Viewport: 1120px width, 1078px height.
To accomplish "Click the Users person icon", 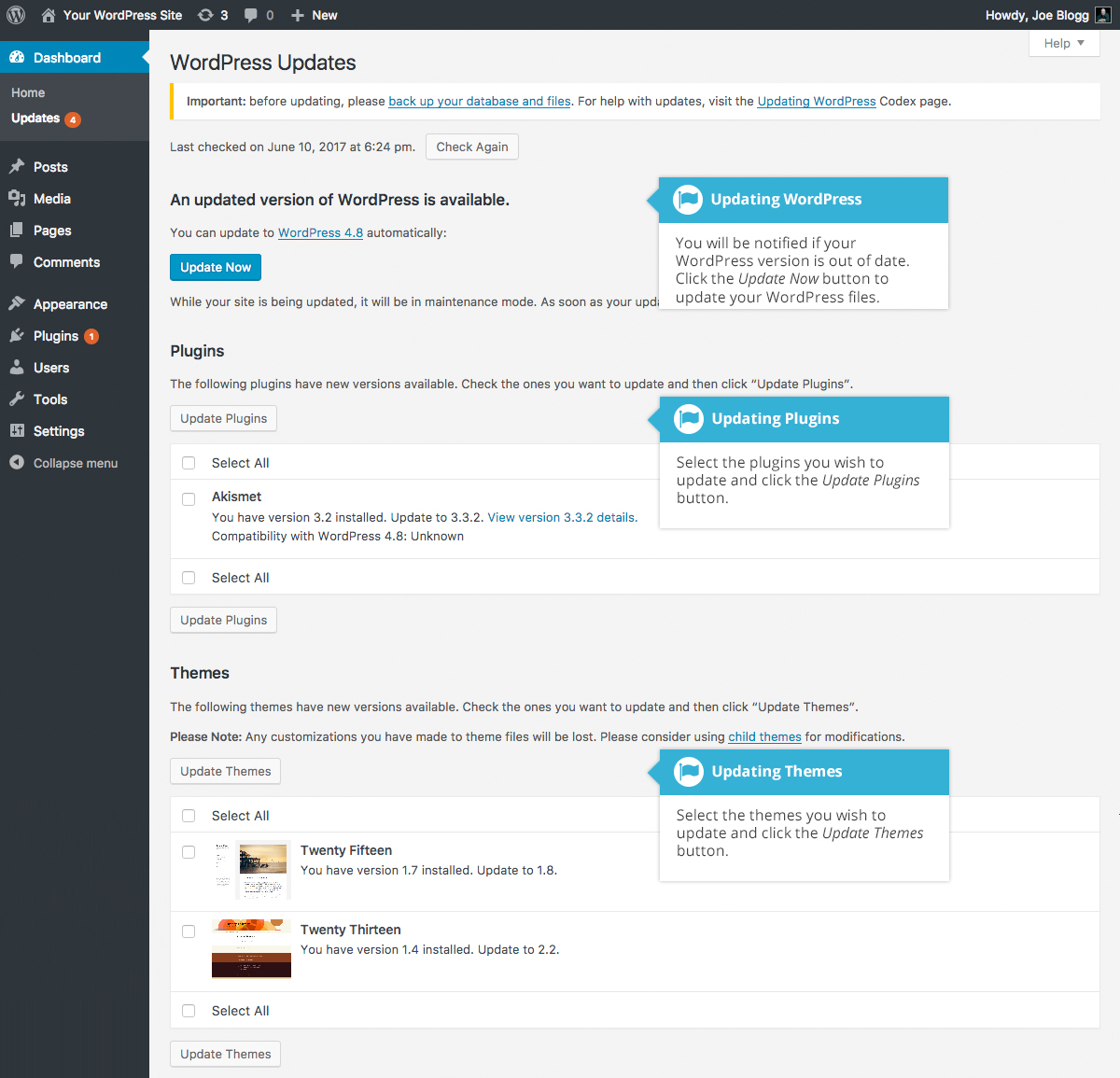I will (17, 367).
